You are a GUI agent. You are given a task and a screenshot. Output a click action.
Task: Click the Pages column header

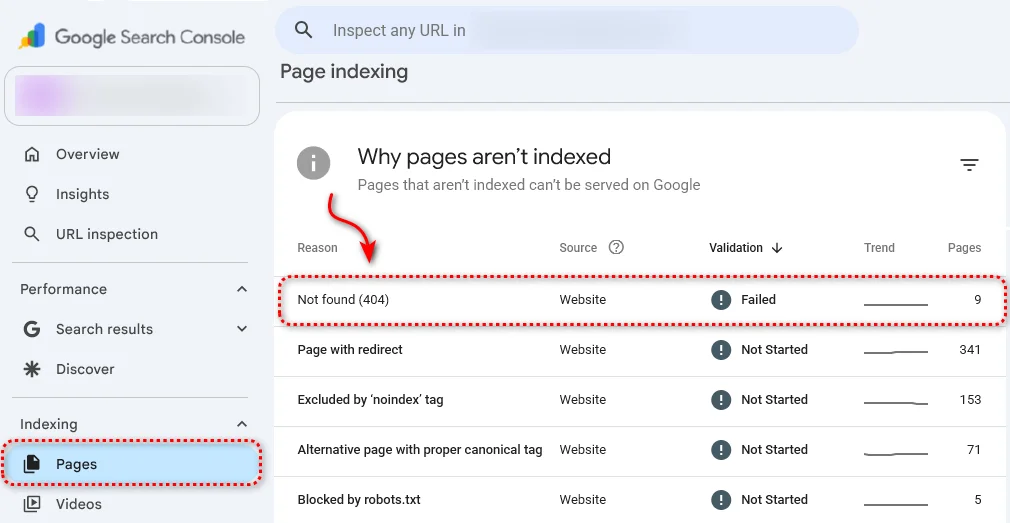pyautogui.click(x=964, y=248)
